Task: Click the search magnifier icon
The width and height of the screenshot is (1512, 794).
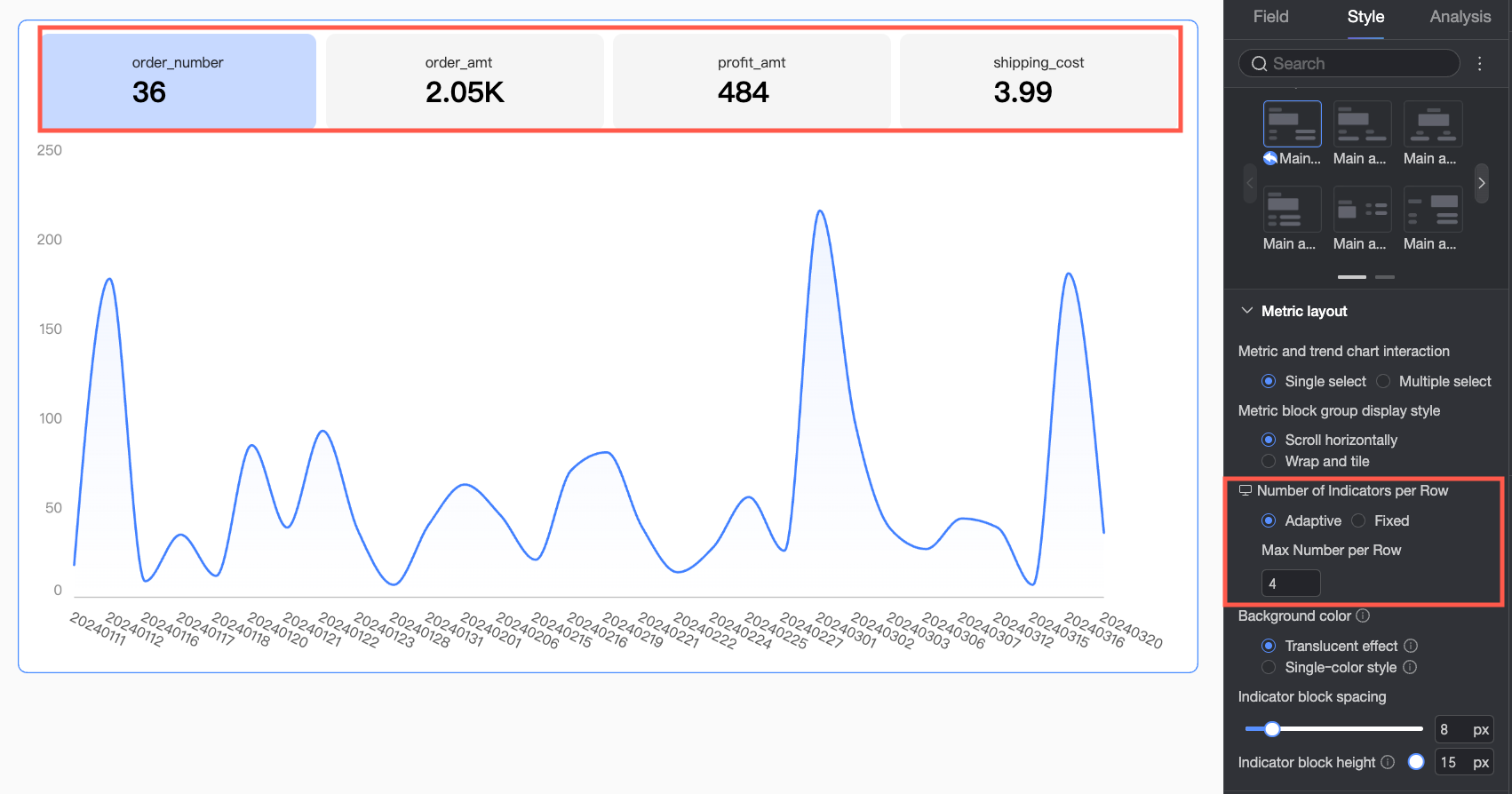Action: click(x=1259, y=63)
